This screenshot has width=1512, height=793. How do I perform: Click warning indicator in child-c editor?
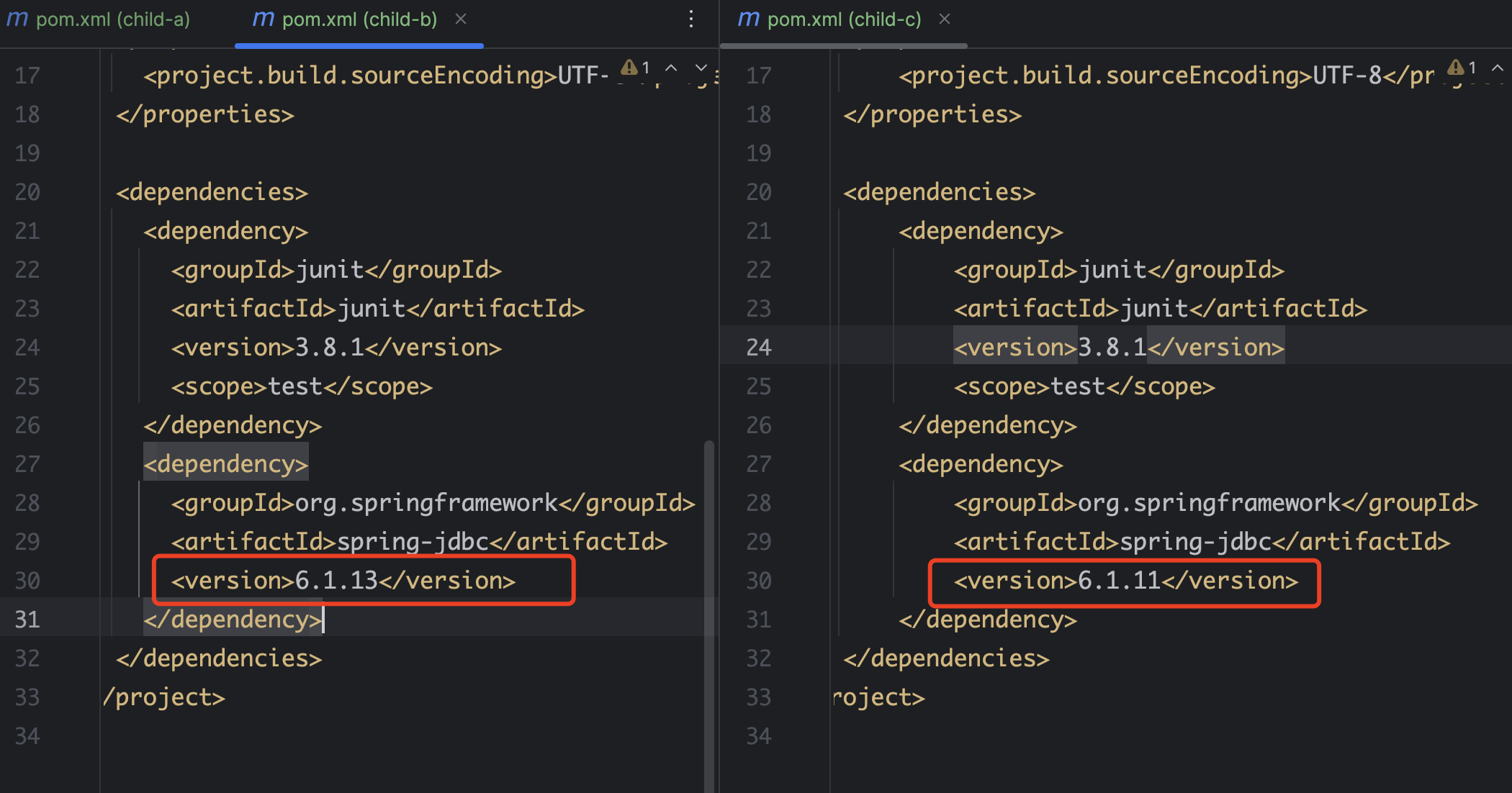pos(1457,68)
